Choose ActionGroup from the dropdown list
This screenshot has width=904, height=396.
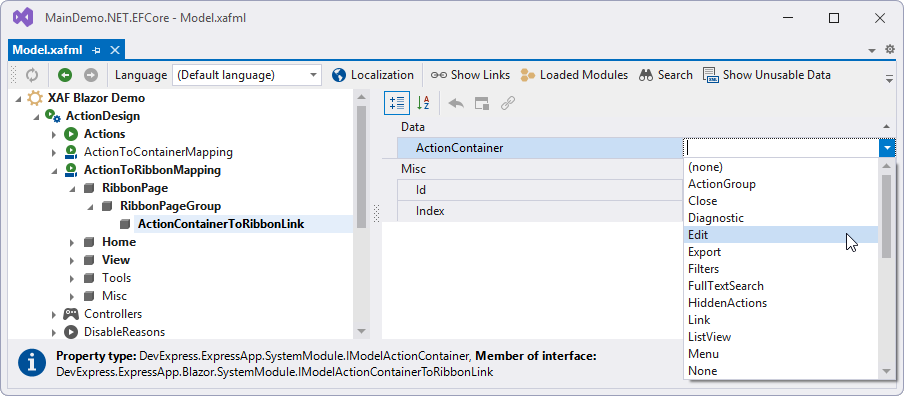click(x=781, y=184)
